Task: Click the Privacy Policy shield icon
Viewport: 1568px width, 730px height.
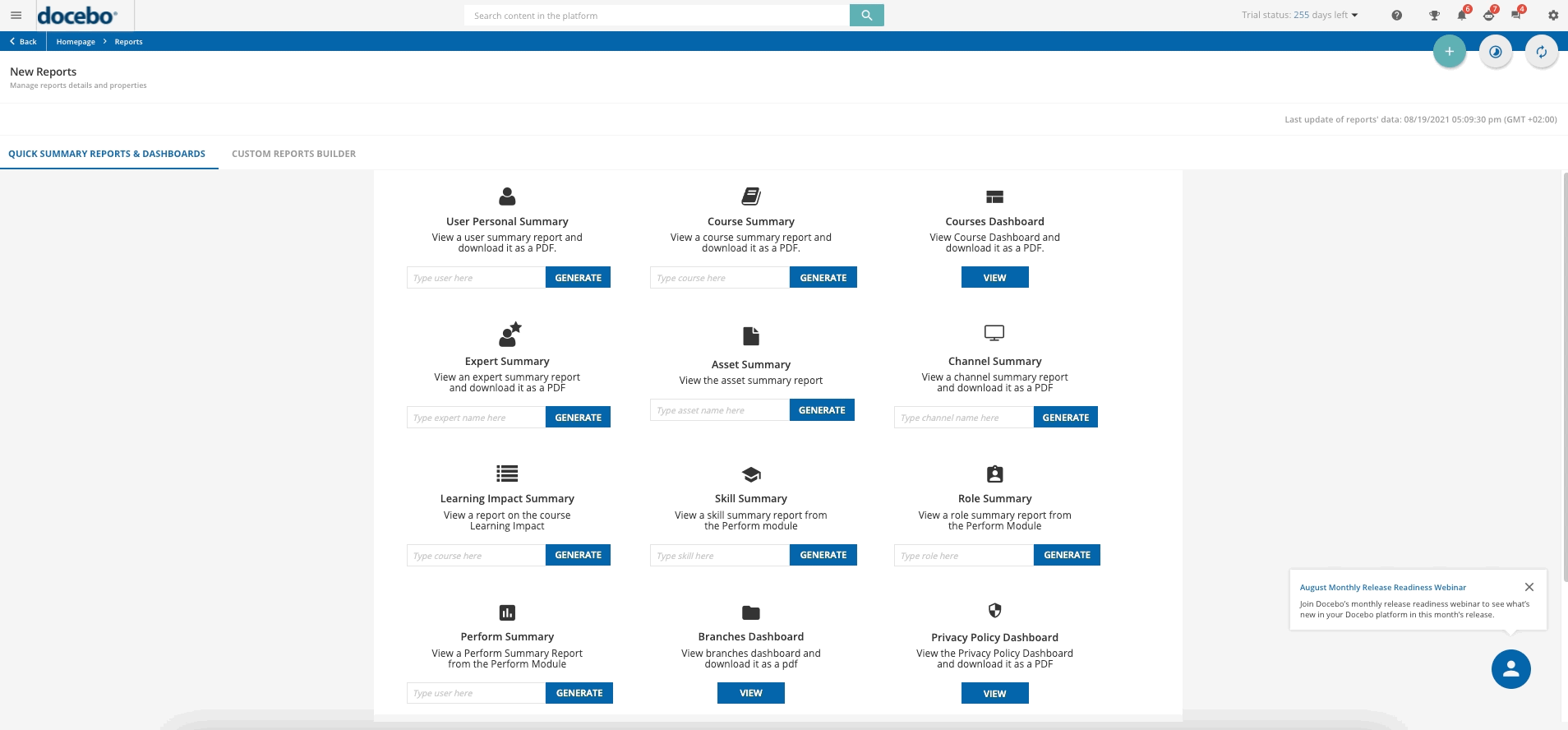Action: coord(994,610)
